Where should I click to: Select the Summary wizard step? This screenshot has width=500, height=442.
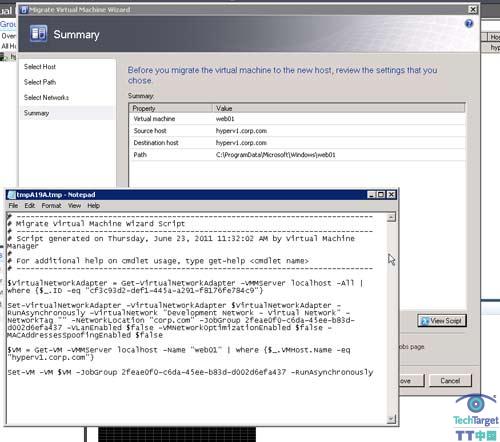pos(66,113)
